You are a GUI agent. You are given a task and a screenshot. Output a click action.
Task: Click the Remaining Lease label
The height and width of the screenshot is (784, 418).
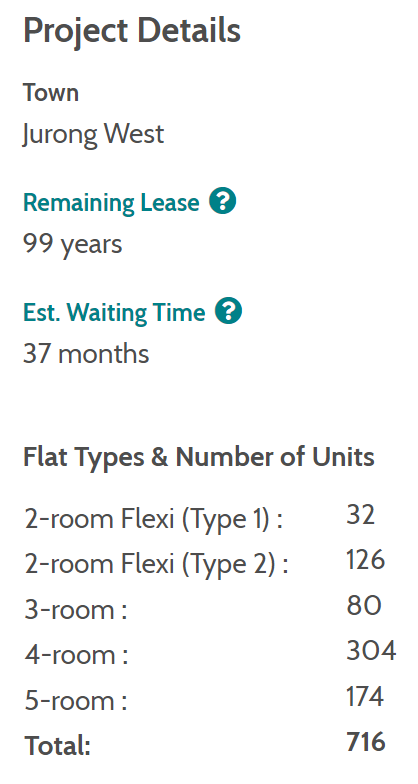(x=111, y=202)
